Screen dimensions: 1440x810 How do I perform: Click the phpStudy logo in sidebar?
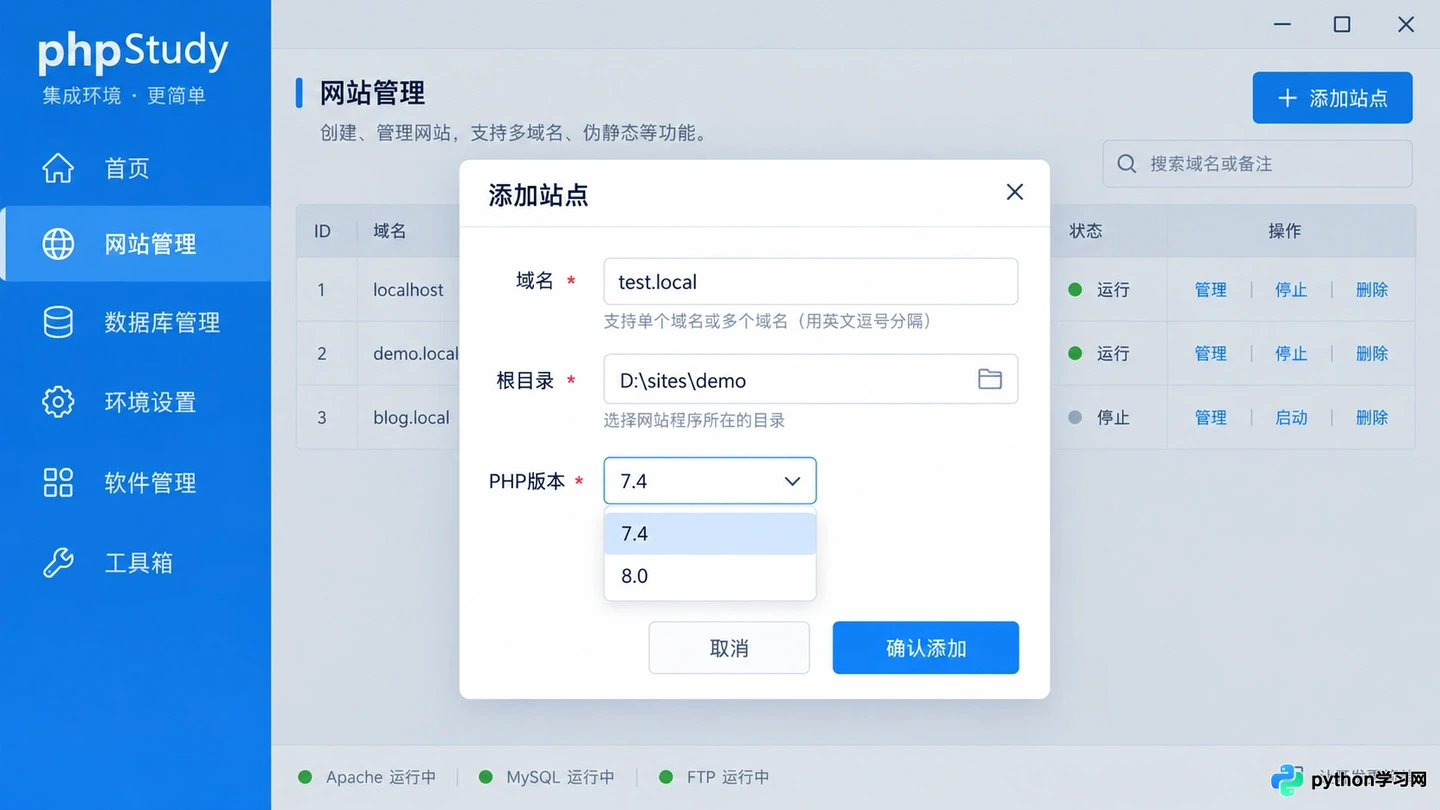click(133, 52)
